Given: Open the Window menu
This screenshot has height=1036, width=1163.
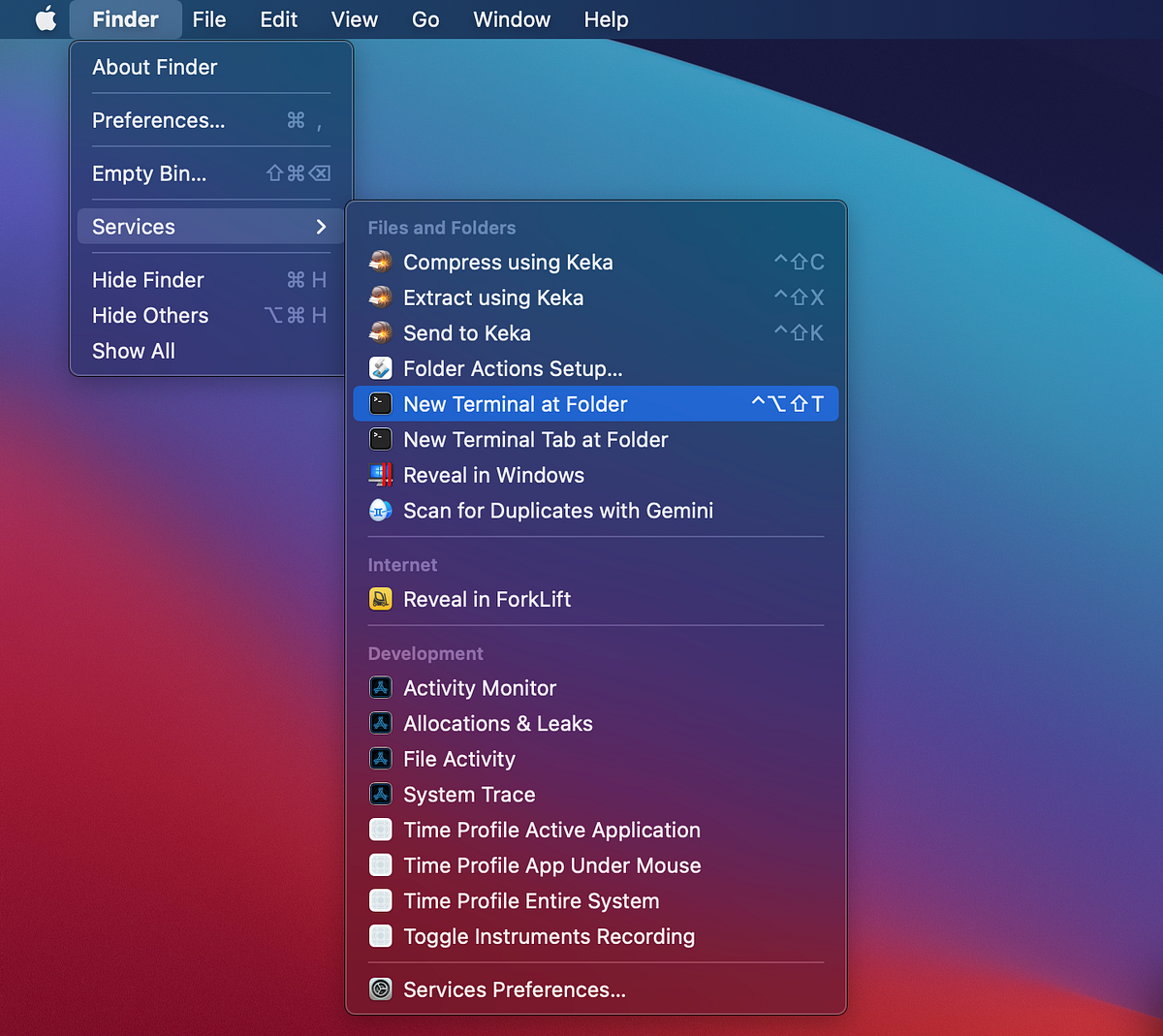Looking at the screenshot, I should point(512,19).
